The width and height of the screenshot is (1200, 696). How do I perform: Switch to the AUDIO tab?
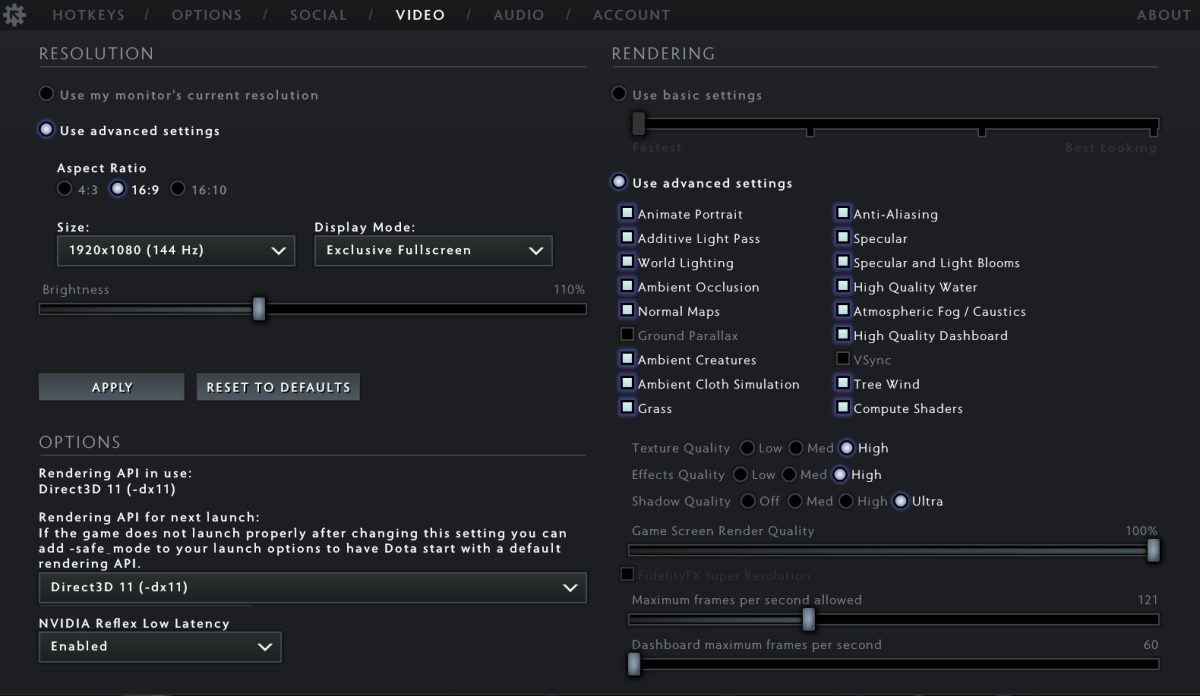519,14
